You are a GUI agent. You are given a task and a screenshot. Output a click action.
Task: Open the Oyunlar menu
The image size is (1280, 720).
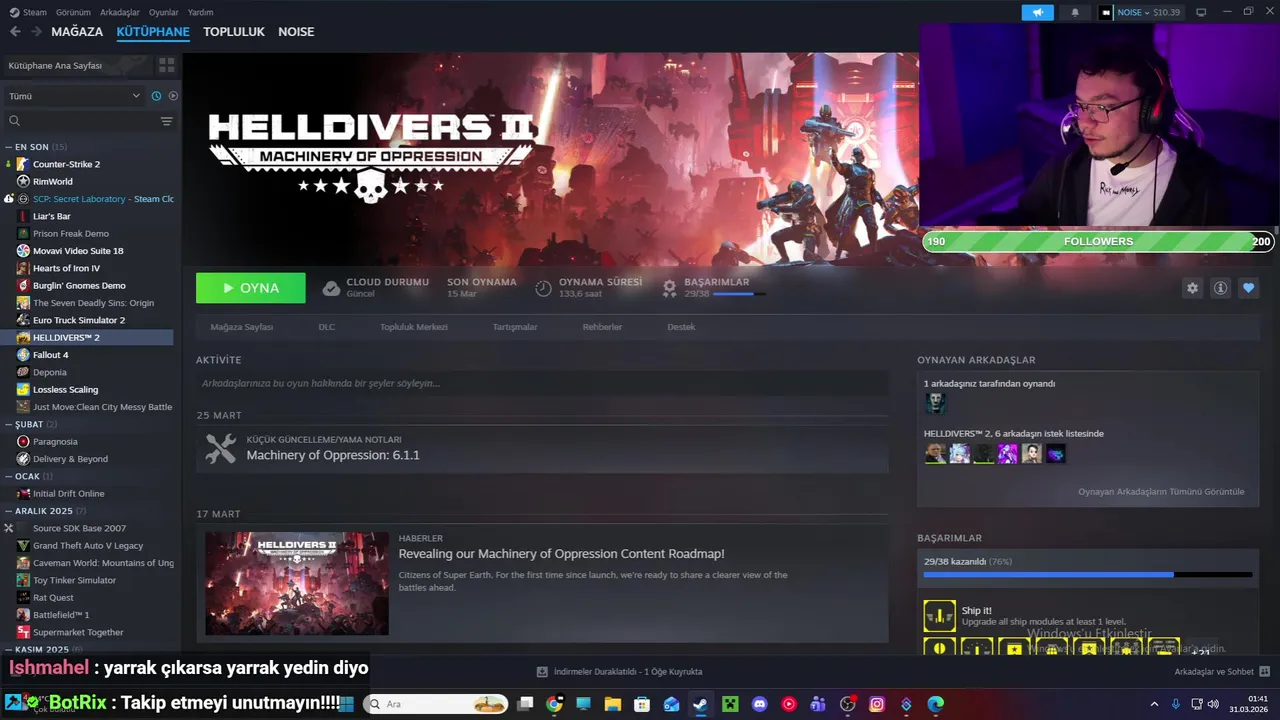point(164,12)
